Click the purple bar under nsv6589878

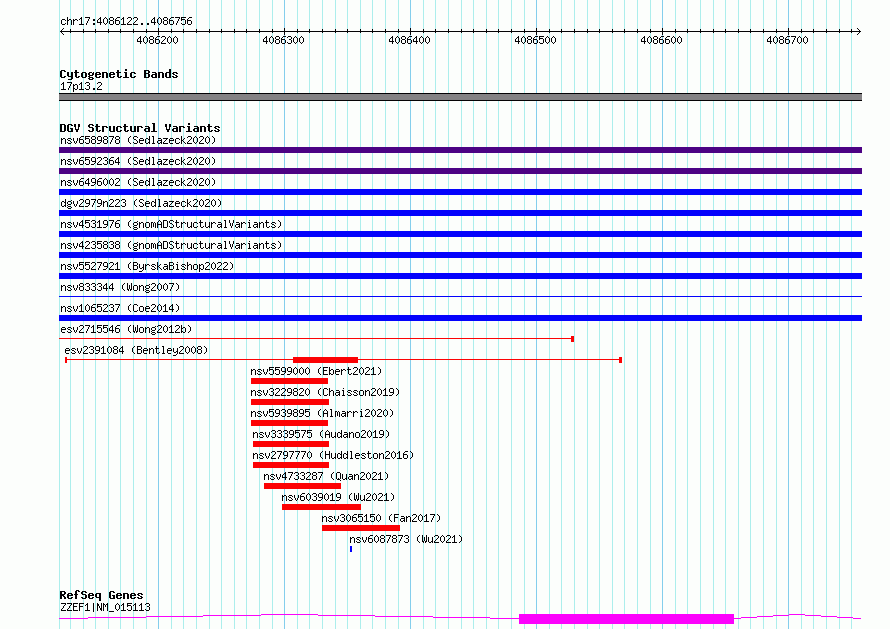click(460, 150)
